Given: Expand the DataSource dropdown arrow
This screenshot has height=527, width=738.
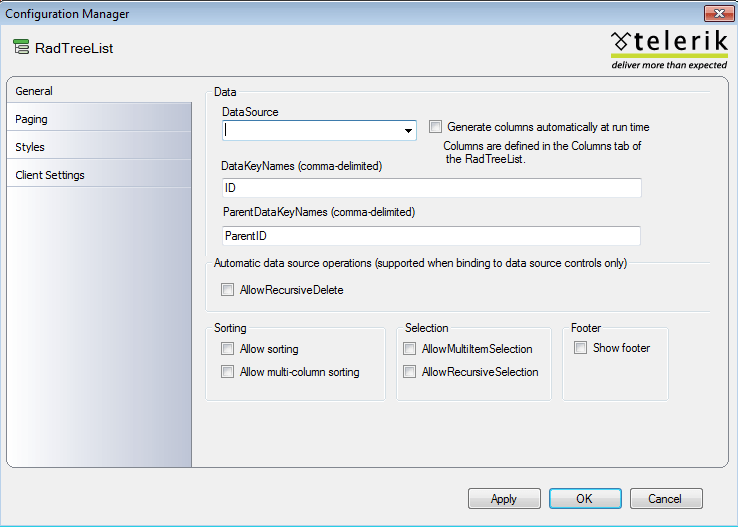Looking at the screenshot, I should click(x=408, y=130).
